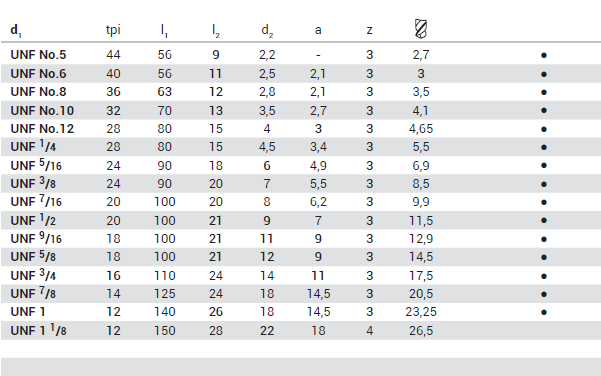Select the d1 column header
This screenshot has height=376, width=601.
click(x=16, y=30)
